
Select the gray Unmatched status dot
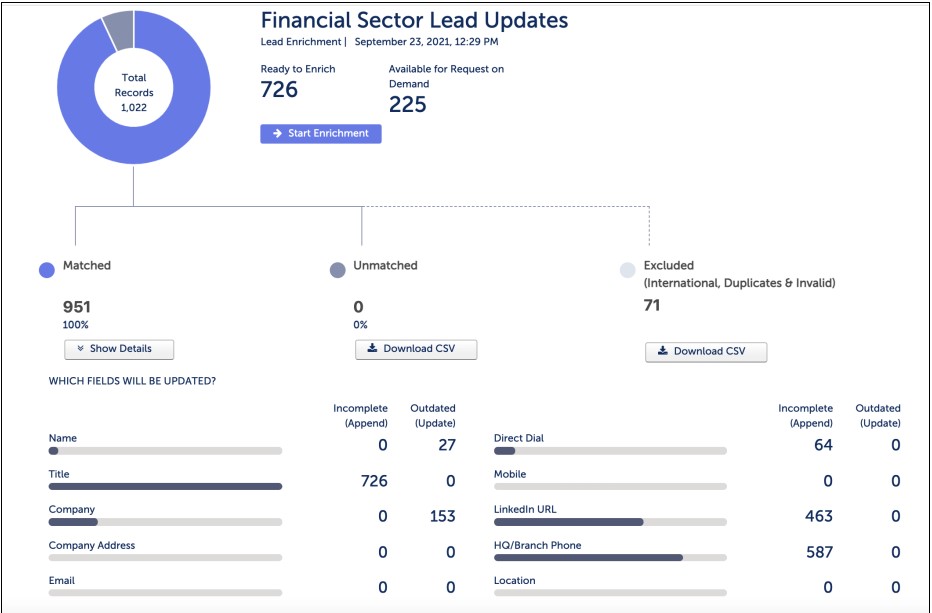click(x=340, y=267)
